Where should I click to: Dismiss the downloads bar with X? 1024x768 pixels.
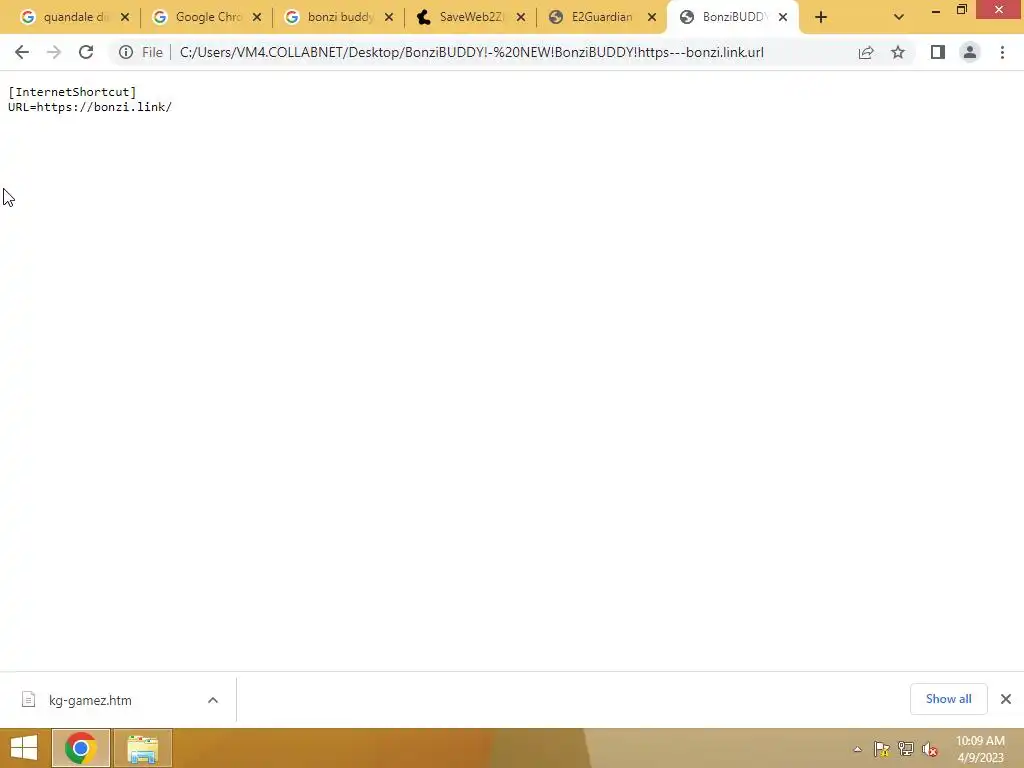1006,699
